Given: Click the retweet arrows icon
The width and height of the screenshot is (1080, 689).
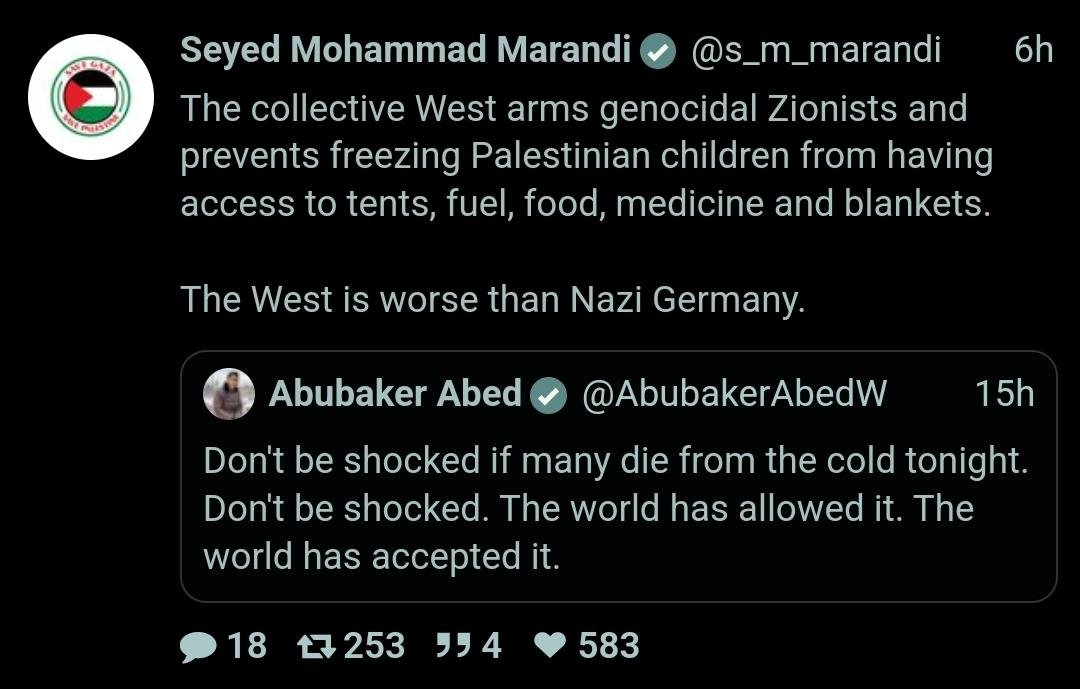Looking at the screenshot, I should pos(317,646).
